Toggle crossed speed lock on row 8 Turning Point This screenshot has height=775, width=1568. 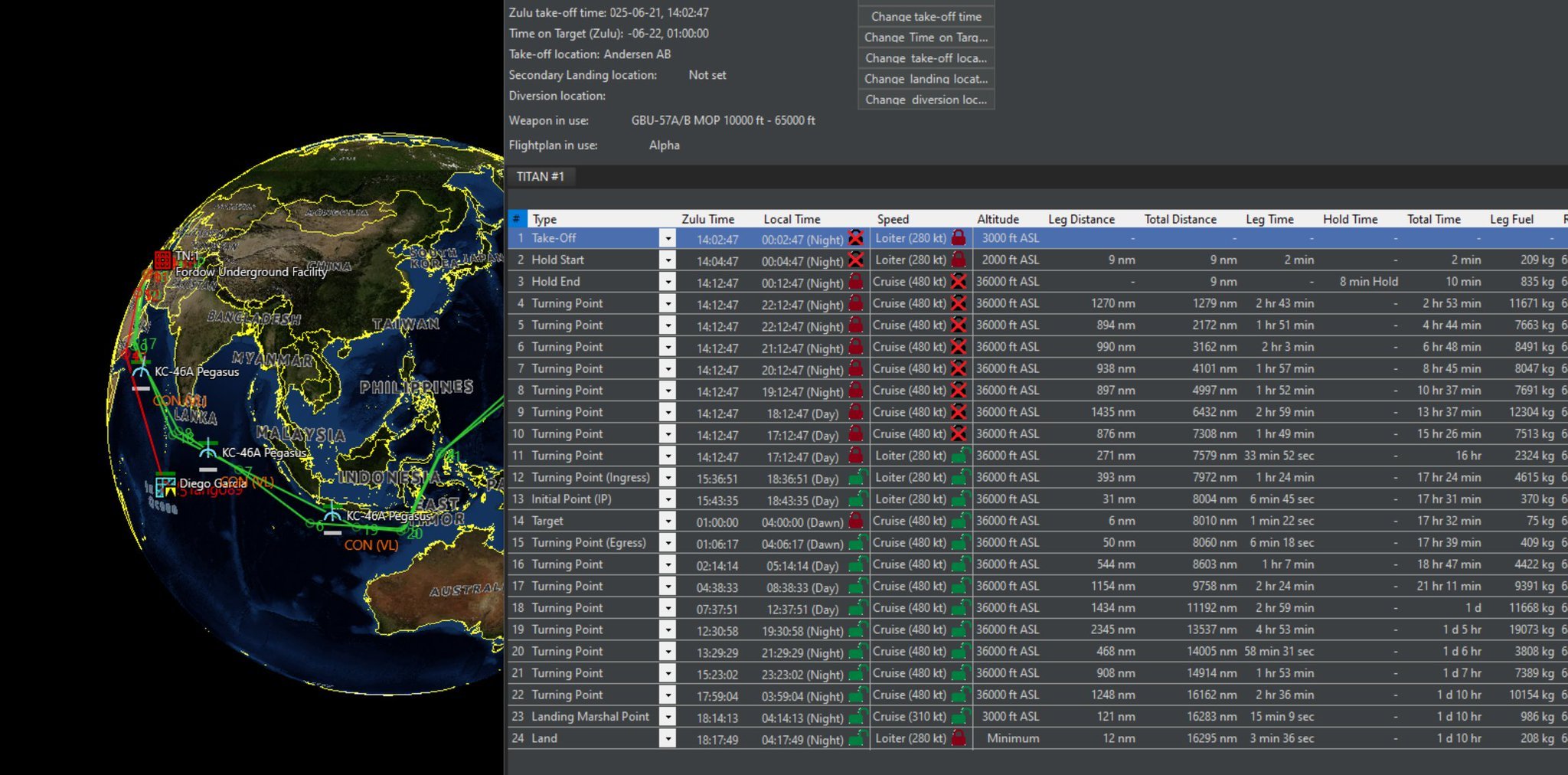pos(959,391)
